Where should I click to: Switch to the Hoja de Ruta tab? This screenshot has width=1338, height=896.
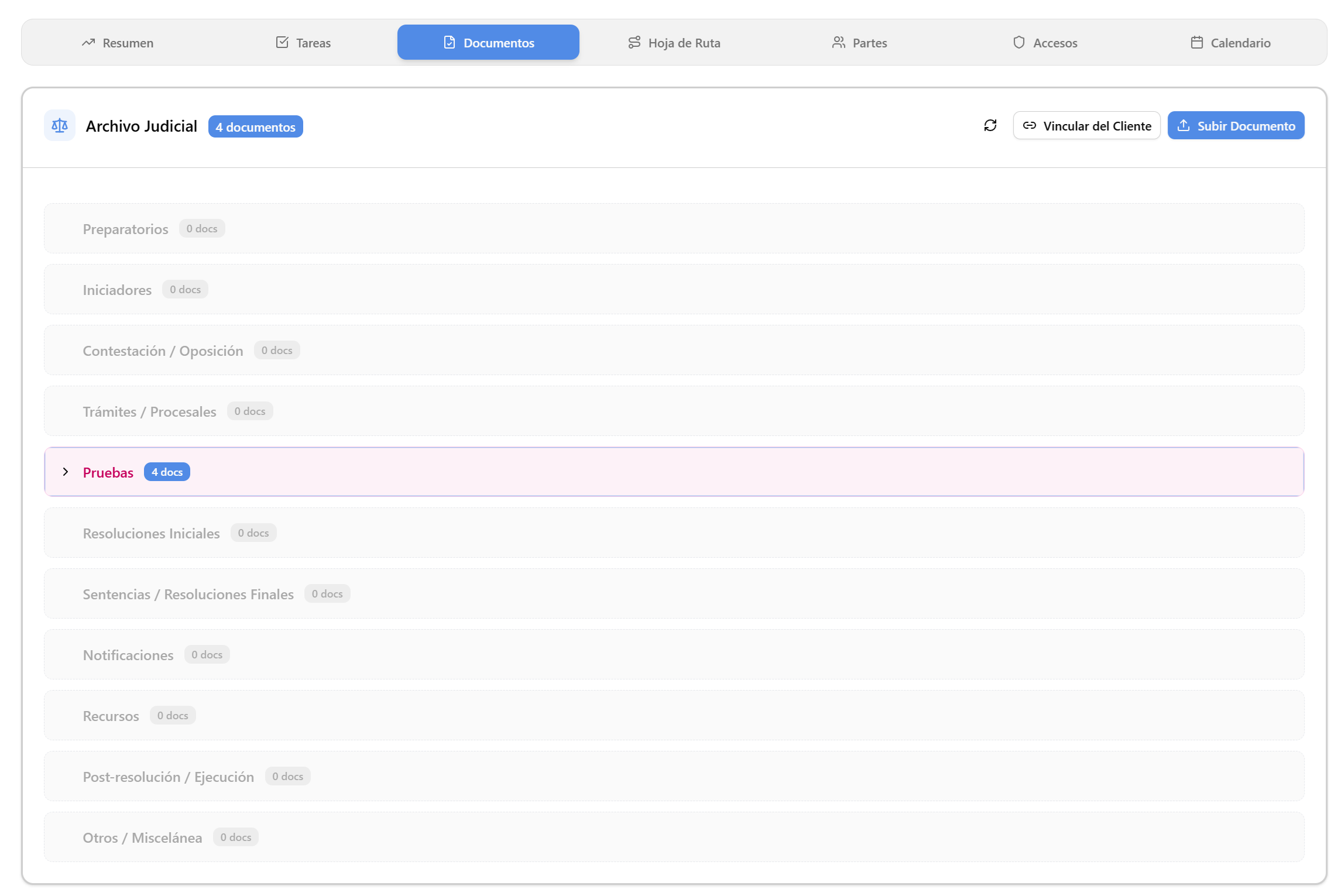point(674,42)
